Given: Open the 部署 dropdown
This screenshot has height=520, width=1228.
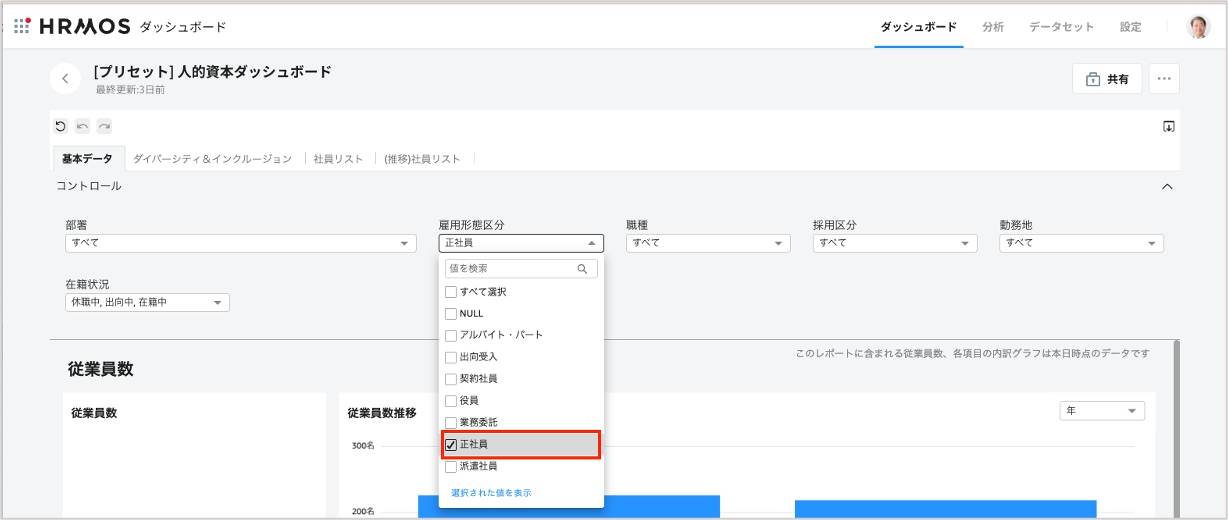Looking at the screenshot, I should pyautogui.click(x=240, y=243).
